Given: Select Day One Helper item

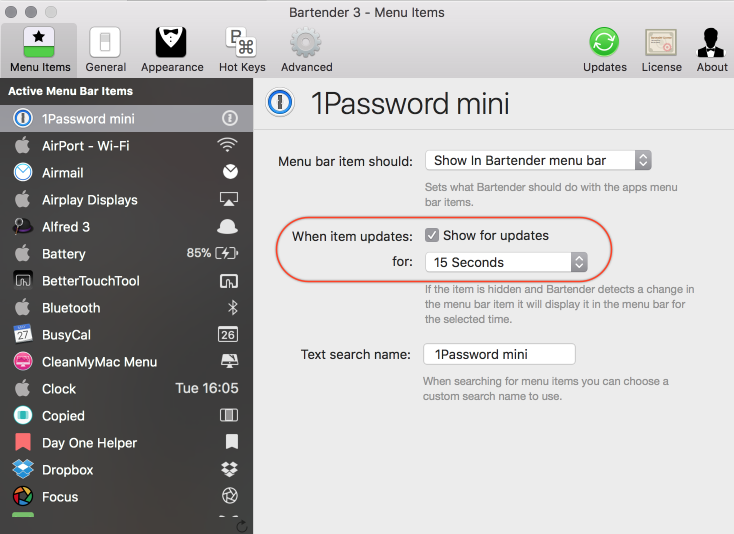Looking at the screenshot, I should click(126, 443).
